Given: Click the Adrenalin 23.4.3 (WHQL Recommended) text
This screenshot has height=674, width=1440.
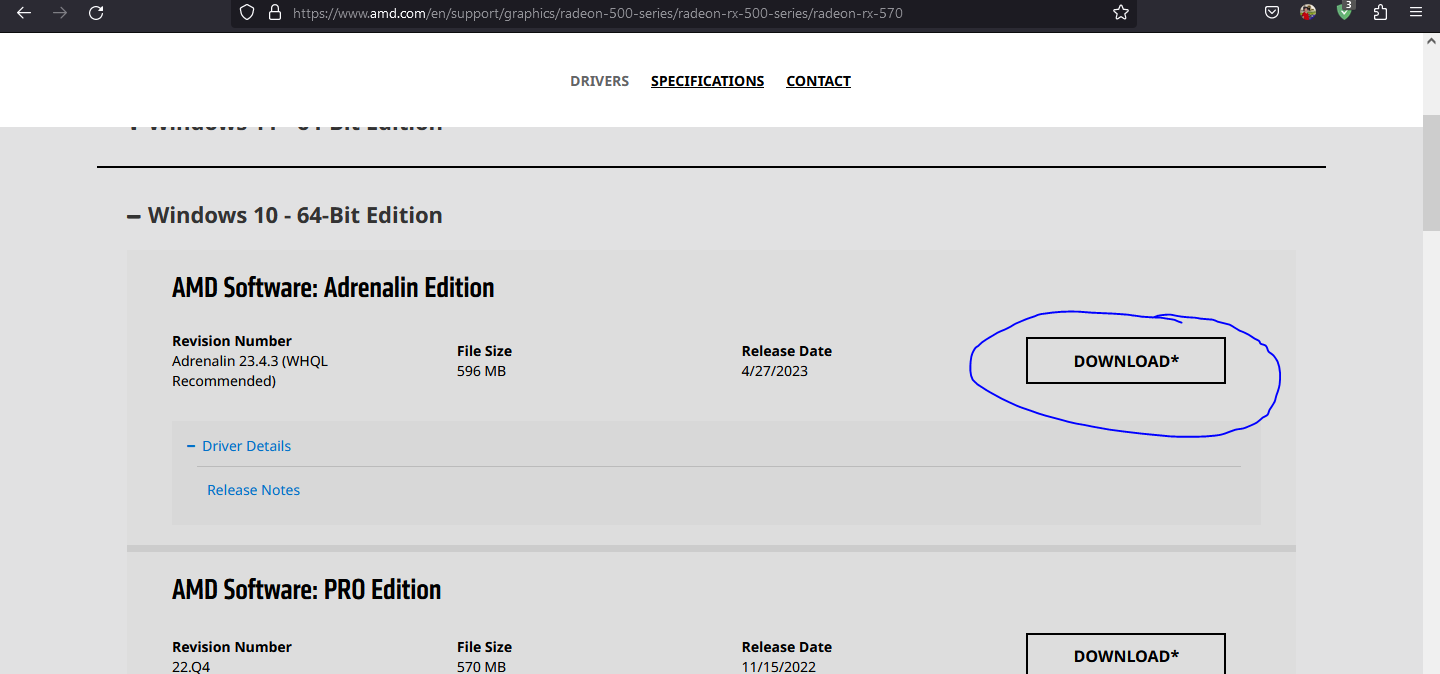Looking at the screenshot, I should click(x=250, y=371).
